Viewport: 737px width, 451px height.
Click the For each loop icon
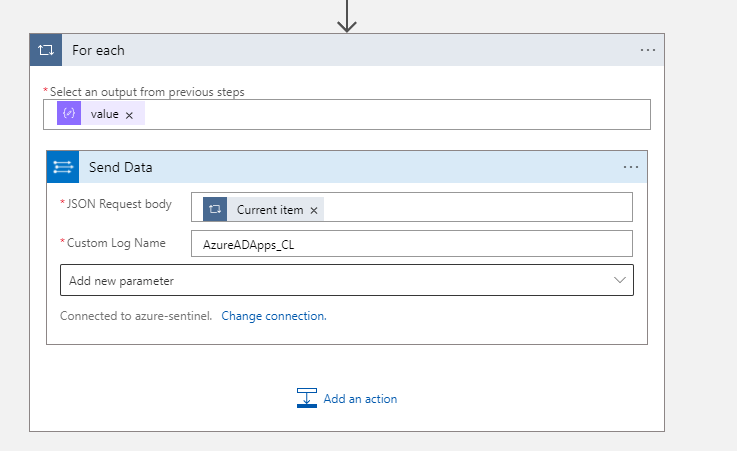[47, 50]
